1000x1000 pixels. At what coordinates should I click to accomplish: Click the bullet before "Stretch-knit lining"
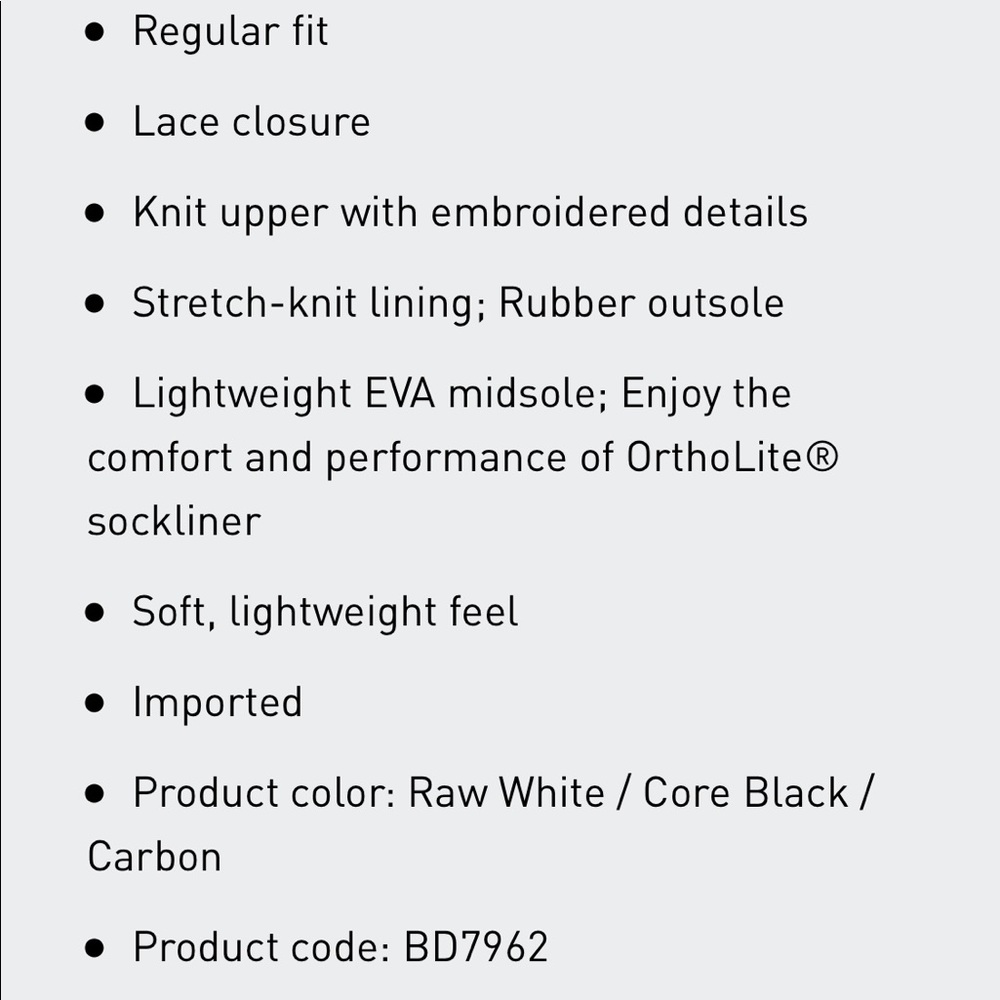coord(95,304)
